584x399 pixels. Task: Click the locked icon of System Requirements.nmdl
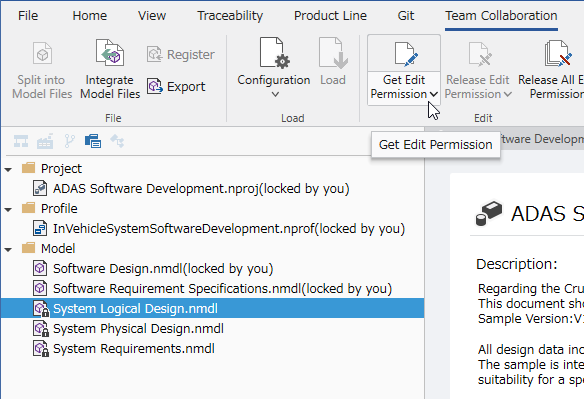pos(41,349)
